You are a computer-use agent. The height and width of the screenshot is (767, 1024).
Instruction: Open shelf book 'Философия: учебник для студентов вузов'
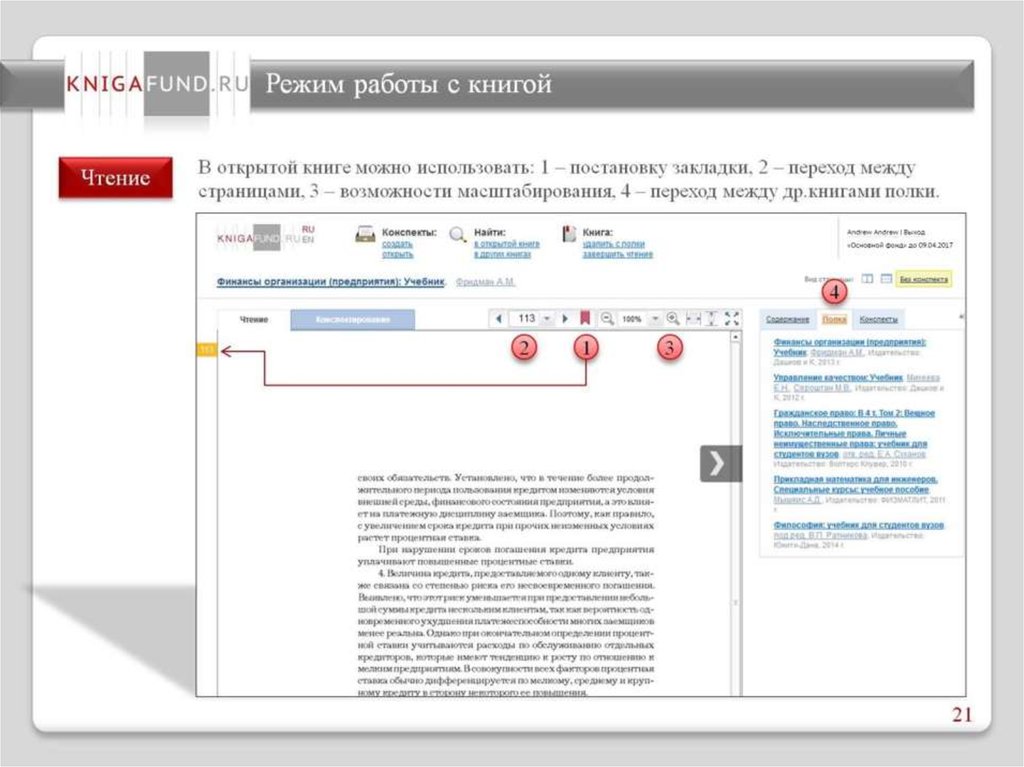coord(858,525)
